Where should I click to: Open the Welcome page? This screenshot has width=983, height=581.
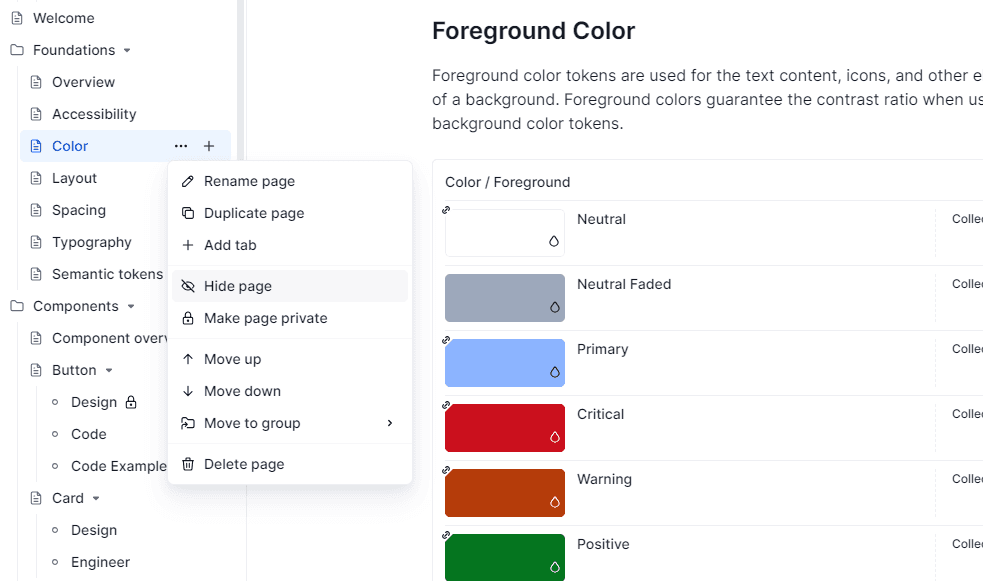[x=63, y=18]
